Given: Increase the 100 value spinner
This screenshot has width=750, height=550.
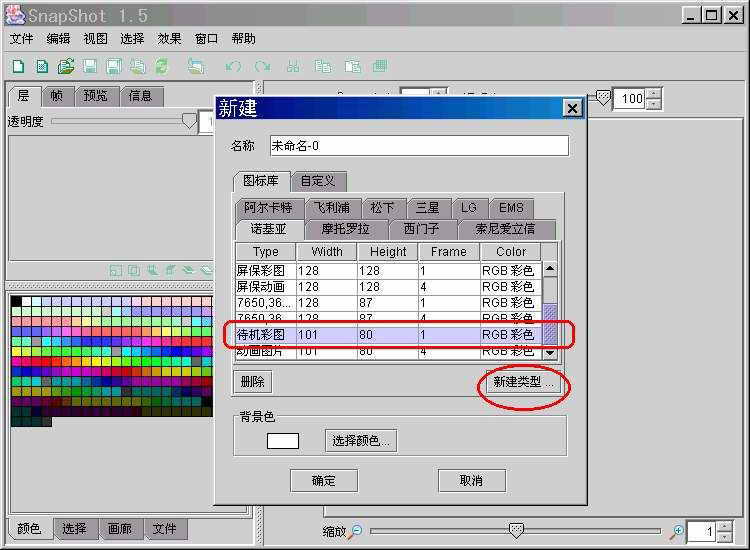Looking at the screenshot, I should (654, 94).
